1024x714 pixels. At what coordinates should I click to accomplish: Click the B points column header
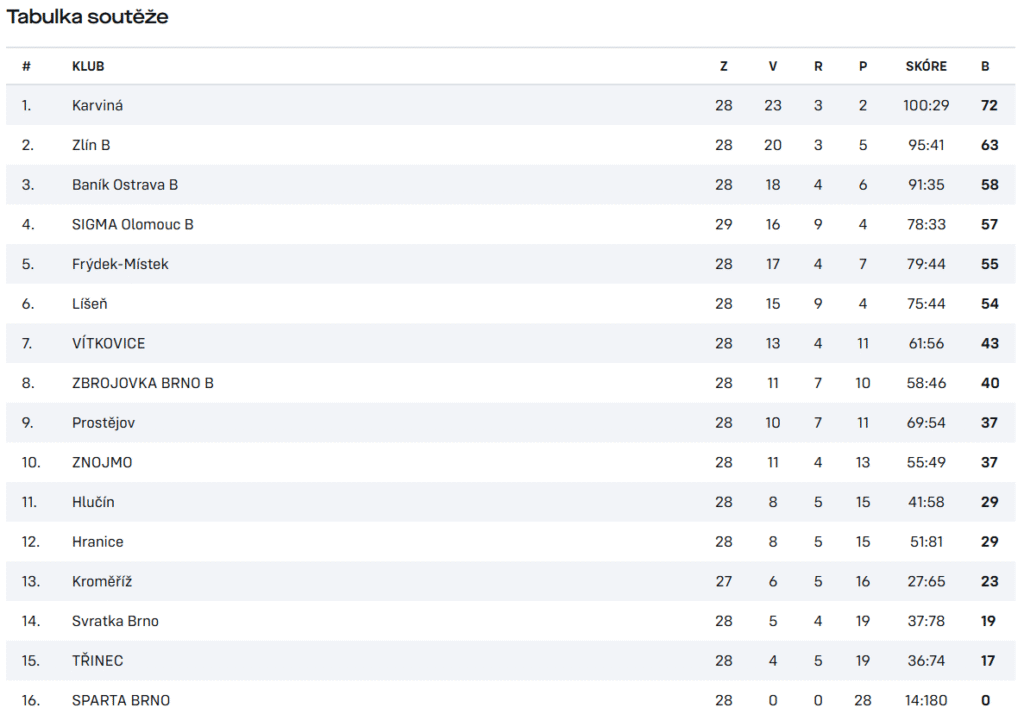(x=985, y=66)
